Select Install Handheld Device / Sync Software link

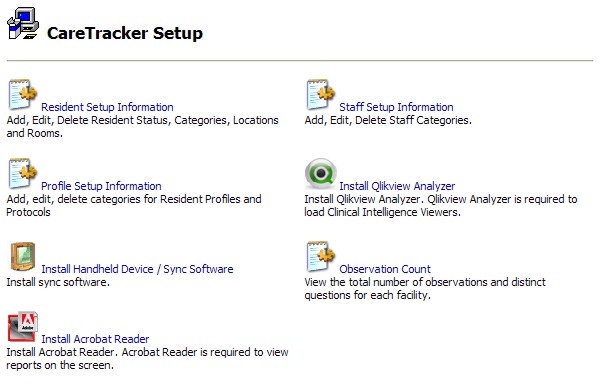pyautogui.click(x=137, y=269)
